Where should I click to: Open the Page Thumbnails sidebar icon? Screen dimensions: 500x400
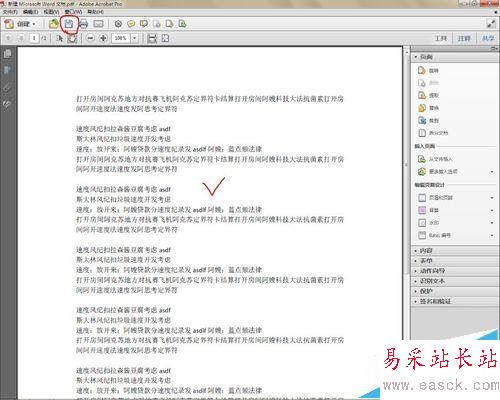(8, 54)
